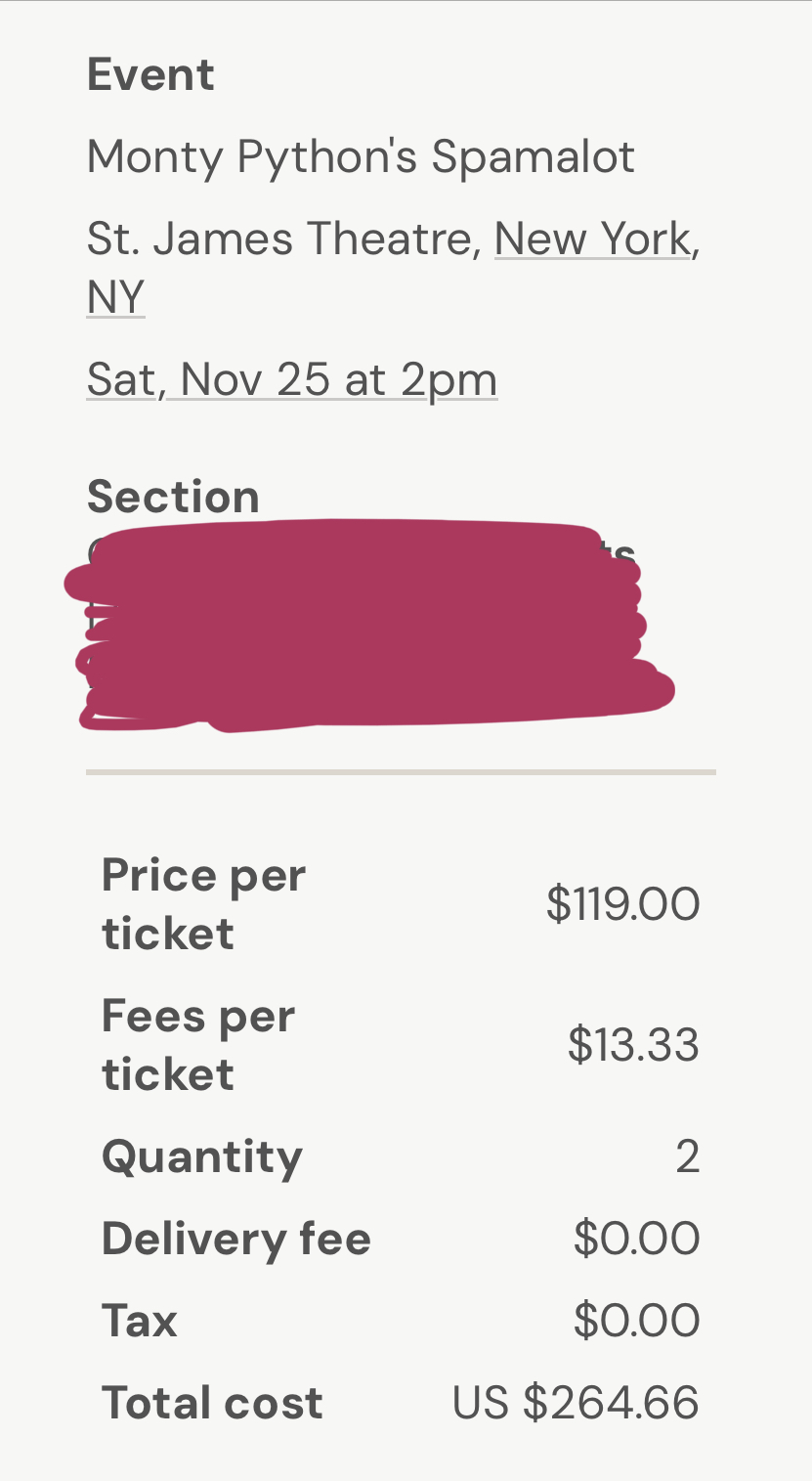Click the St. James Theatre venue text
Viewport: 812px width, 1481px height.
[x=283, y=239]
